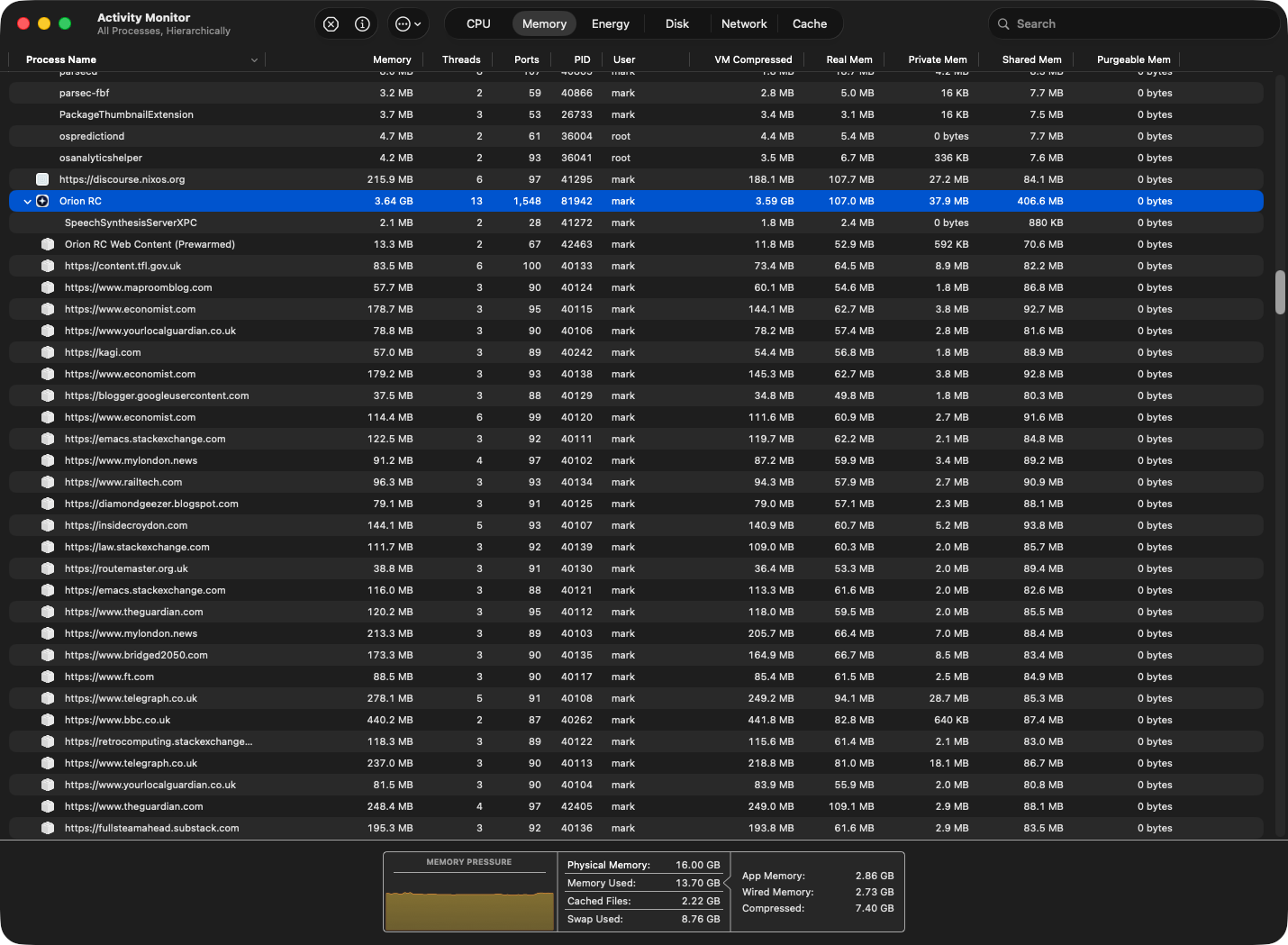Select the https://kagi.com row
This screenshot has width=1288, height=945.
coord(636,352)
